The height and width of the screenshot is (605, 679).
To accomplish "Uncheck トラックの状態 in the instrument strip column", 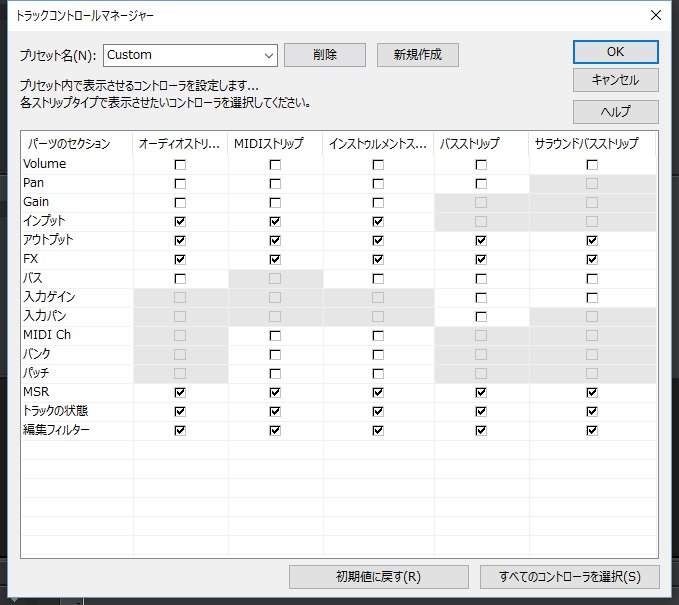I will pyautogui.click(x=378, y=411).
